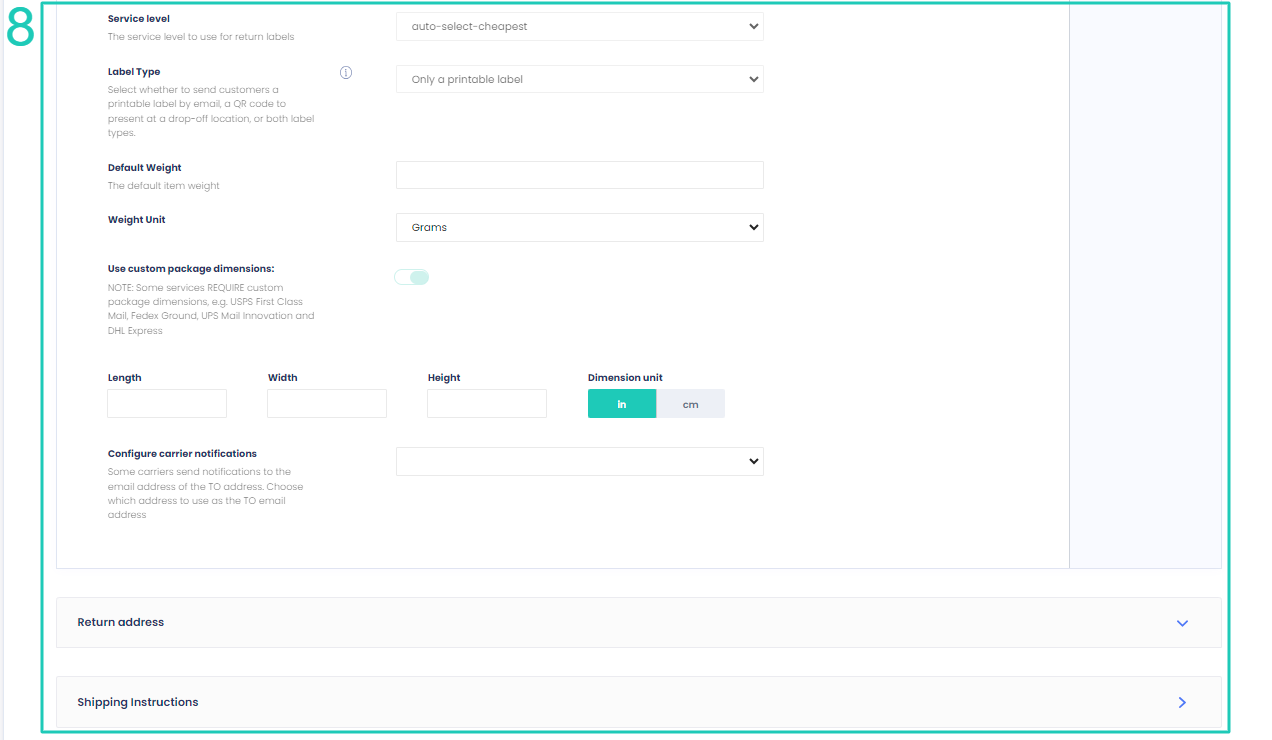Click the Return address chevron icon
1272x740 pixels.
pyautogui.click(x=1182, y=623)
